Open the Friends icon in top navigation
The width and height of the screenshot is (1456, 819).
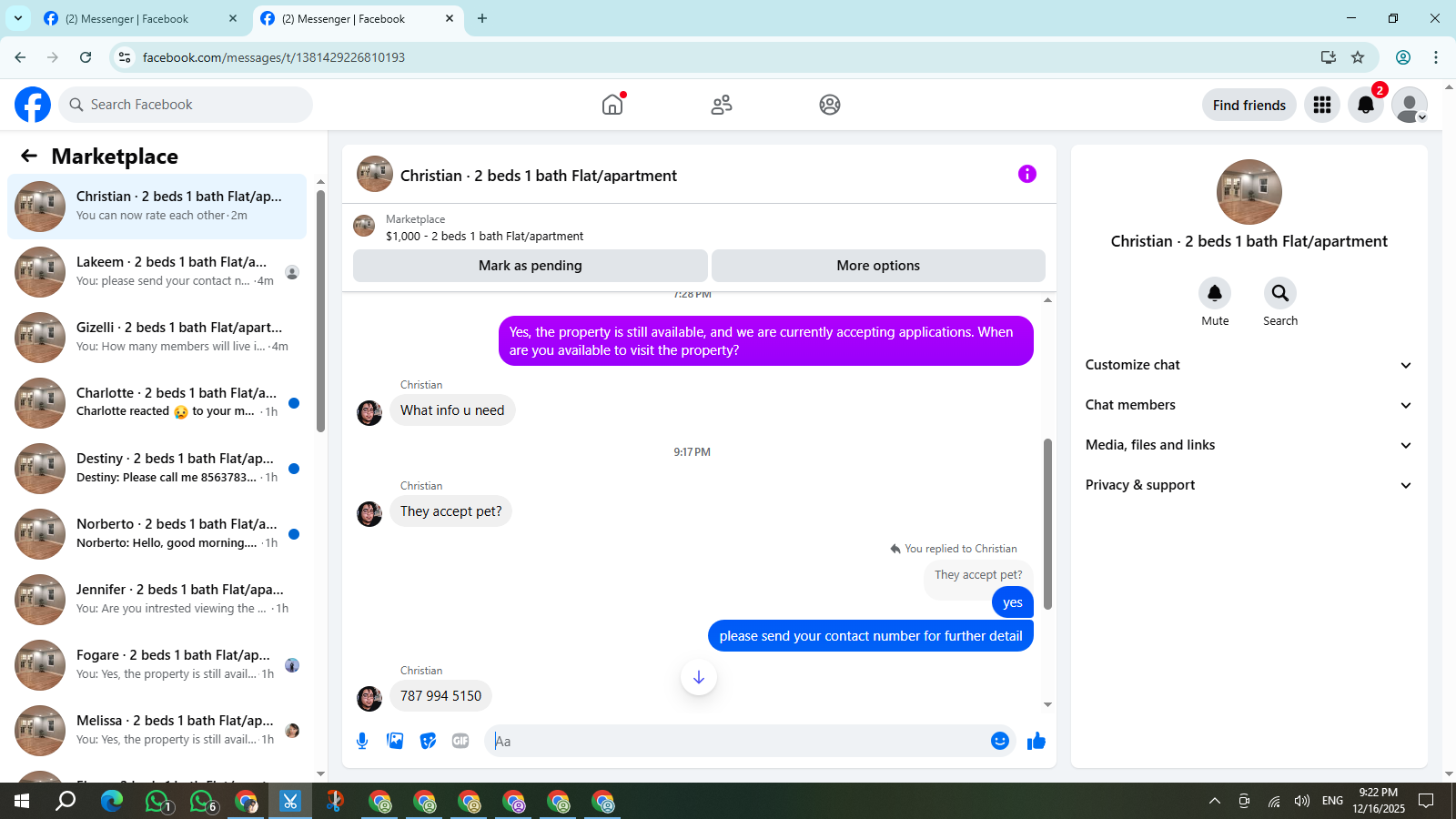722,105
